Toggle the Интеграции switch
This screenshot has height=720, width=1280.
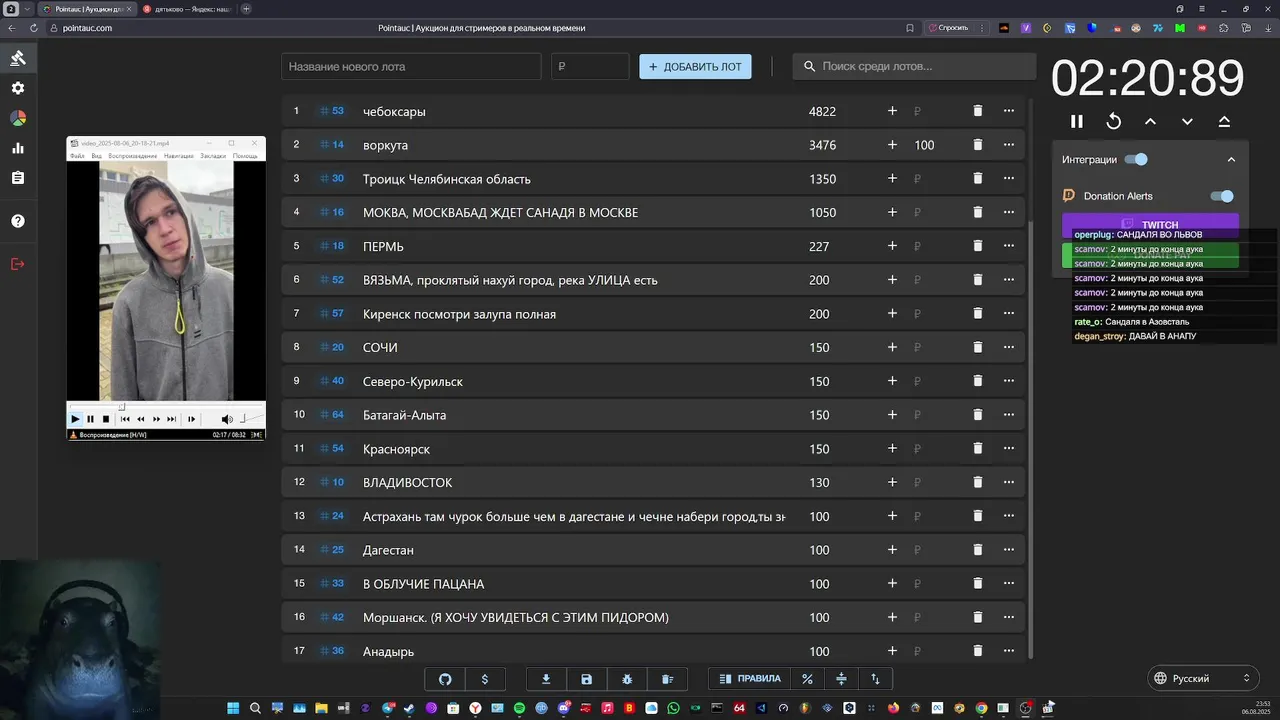(1136, 159)
